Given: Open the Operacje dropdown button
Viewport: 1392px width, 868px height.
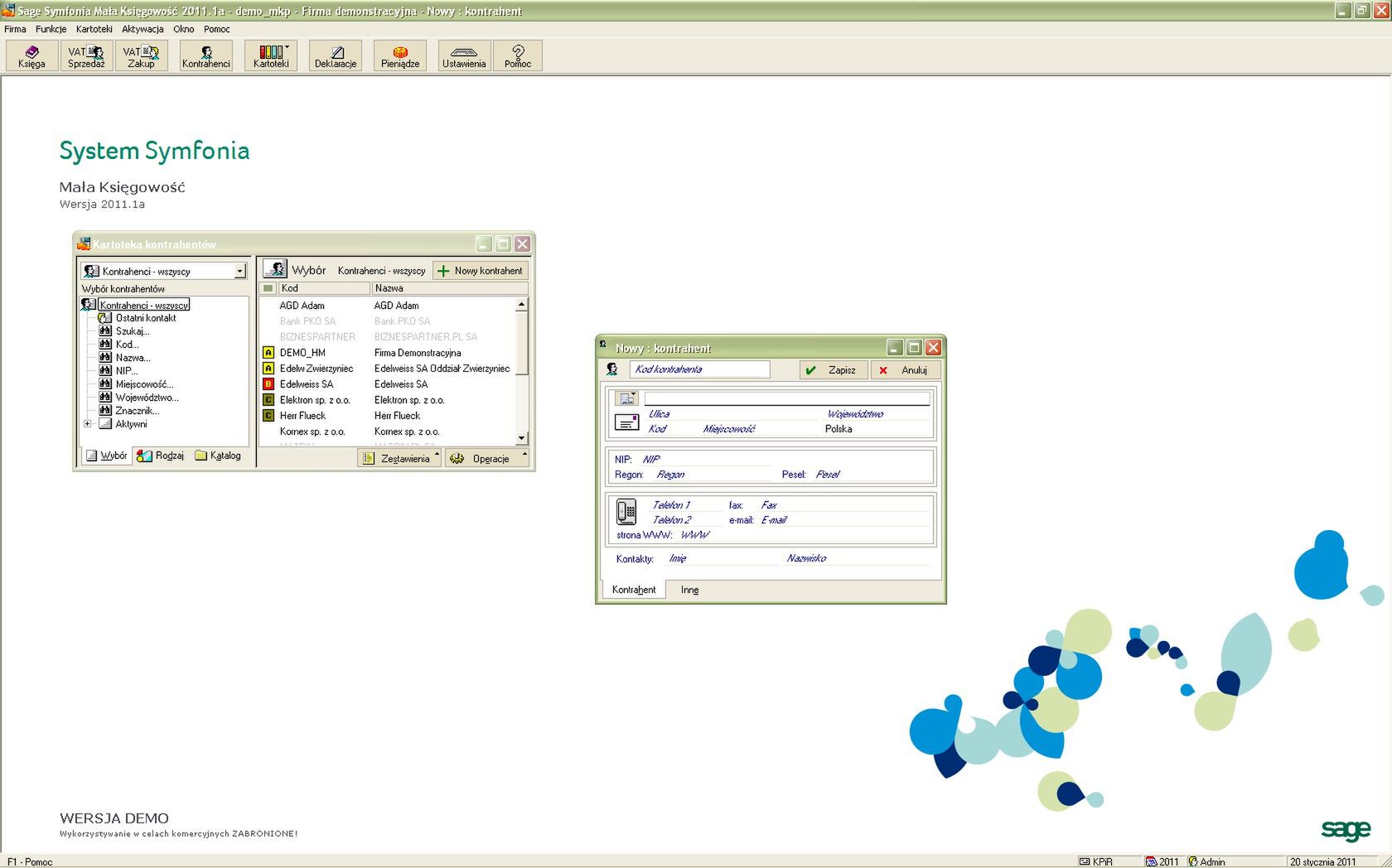Looking at the screenshot, I should [487, 458].
